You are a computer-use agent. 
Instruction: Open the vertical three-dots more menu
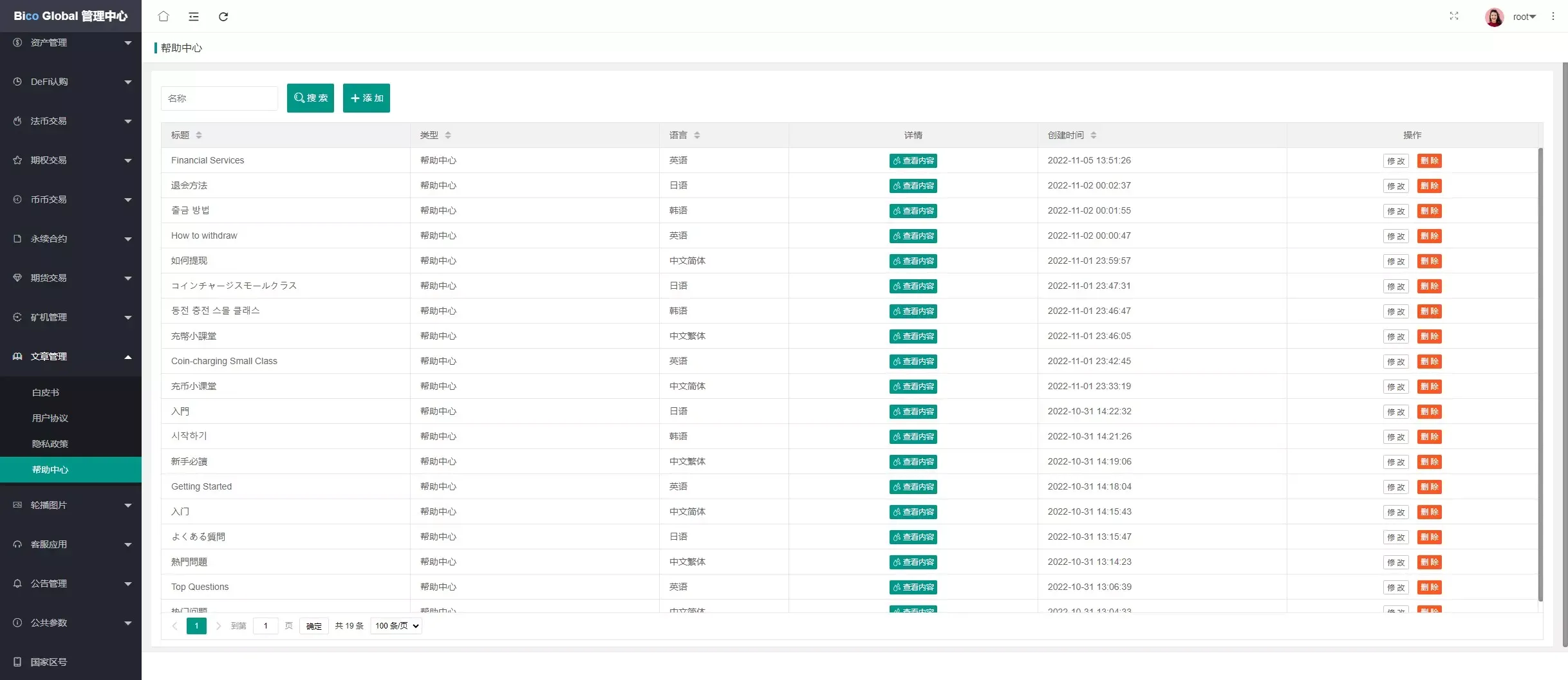[x=1553, y=17]
